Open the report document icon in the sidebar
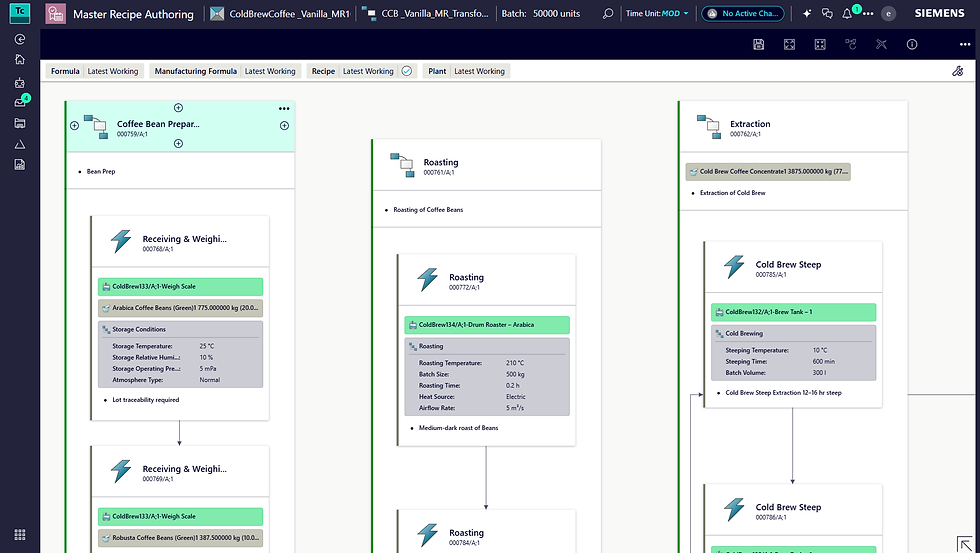Viewport: 980px width, 553px height. pos(20,165)
